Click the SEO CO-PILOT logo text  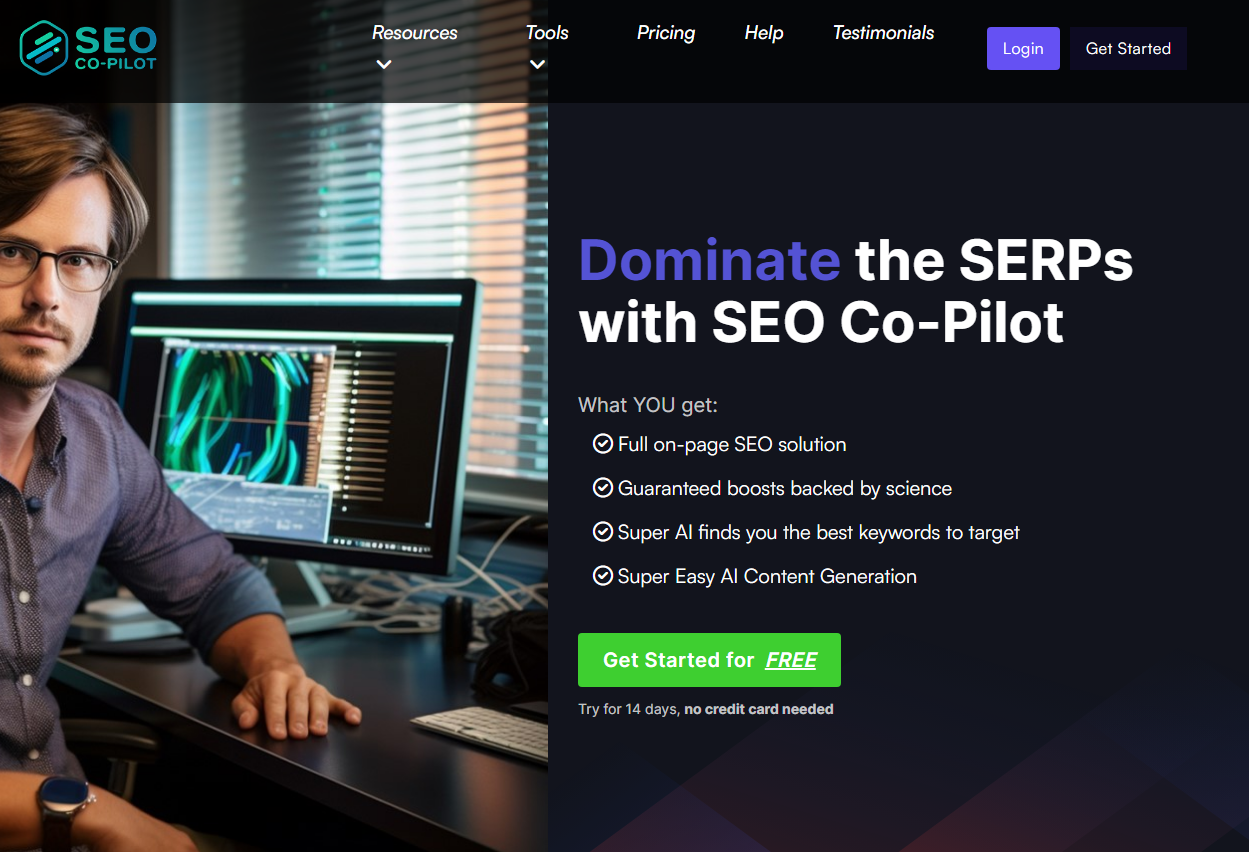[x=116, y=48]
